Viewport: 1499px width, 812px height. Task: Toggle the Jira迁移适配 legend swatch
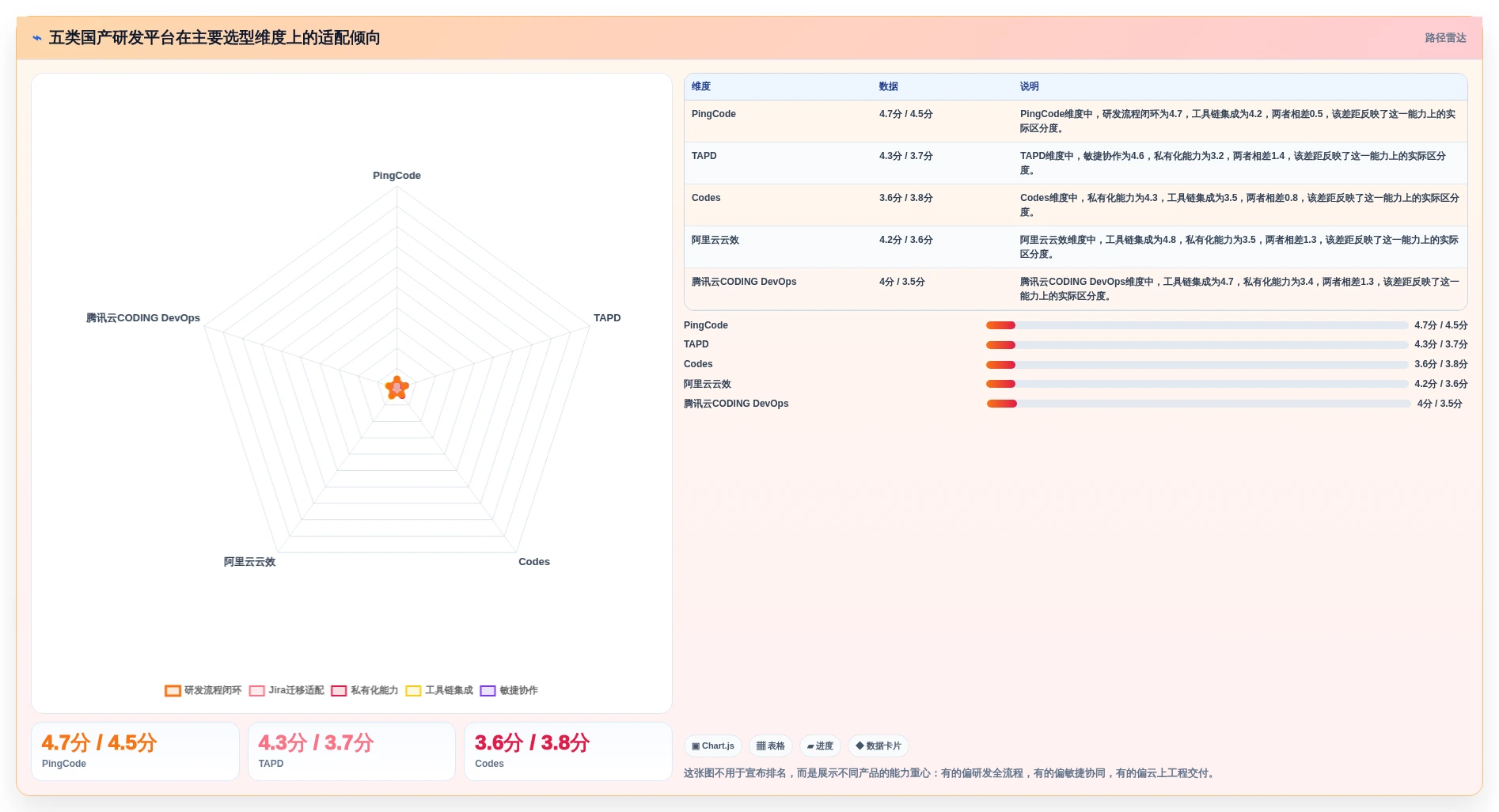point(256,691)
